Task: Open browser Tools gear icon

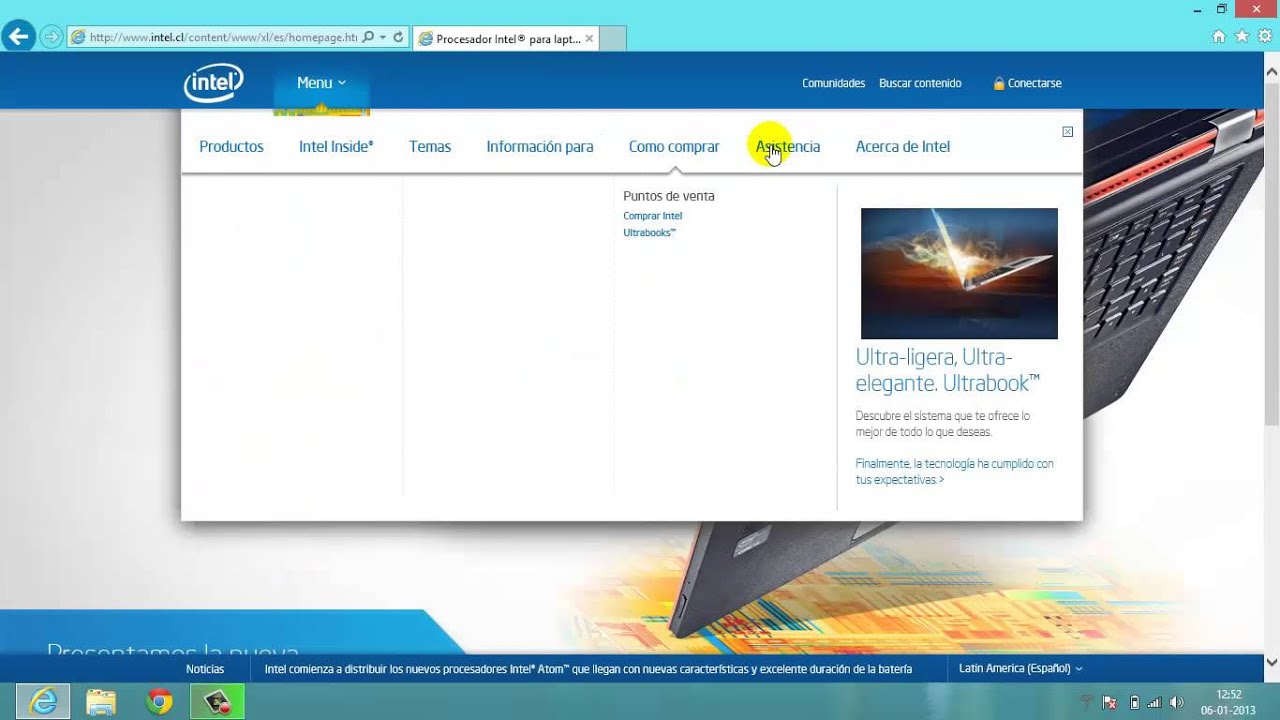Action: [1264, 36]
